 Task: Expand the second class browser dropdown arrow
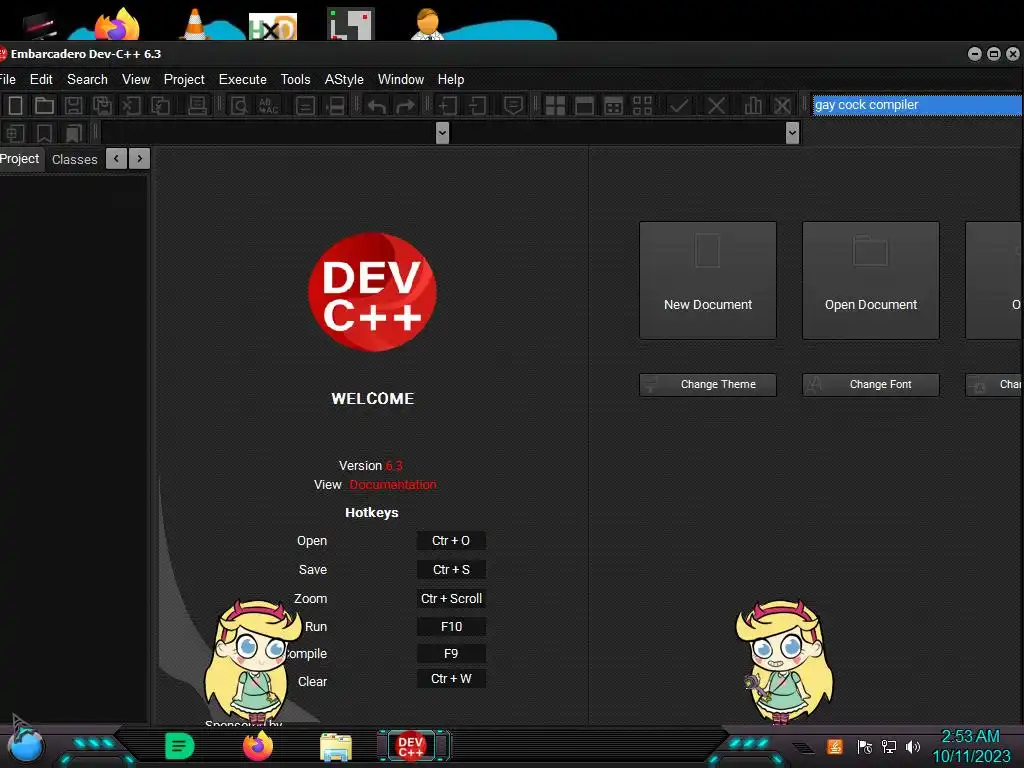(792, 133)
